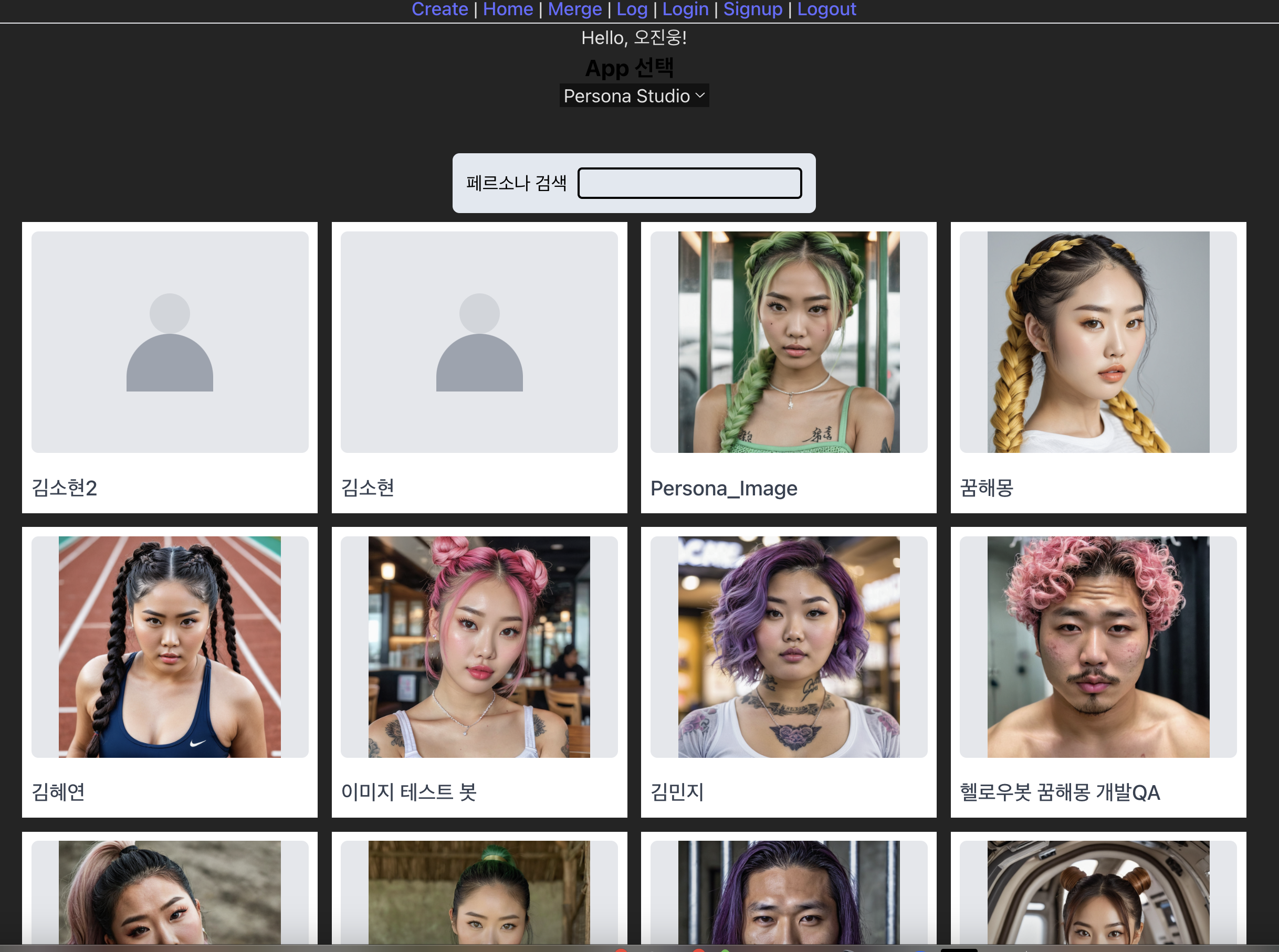View the Log page
Image resolution: width=1279 pixels, height=952 pixels.
coord(631,8)
